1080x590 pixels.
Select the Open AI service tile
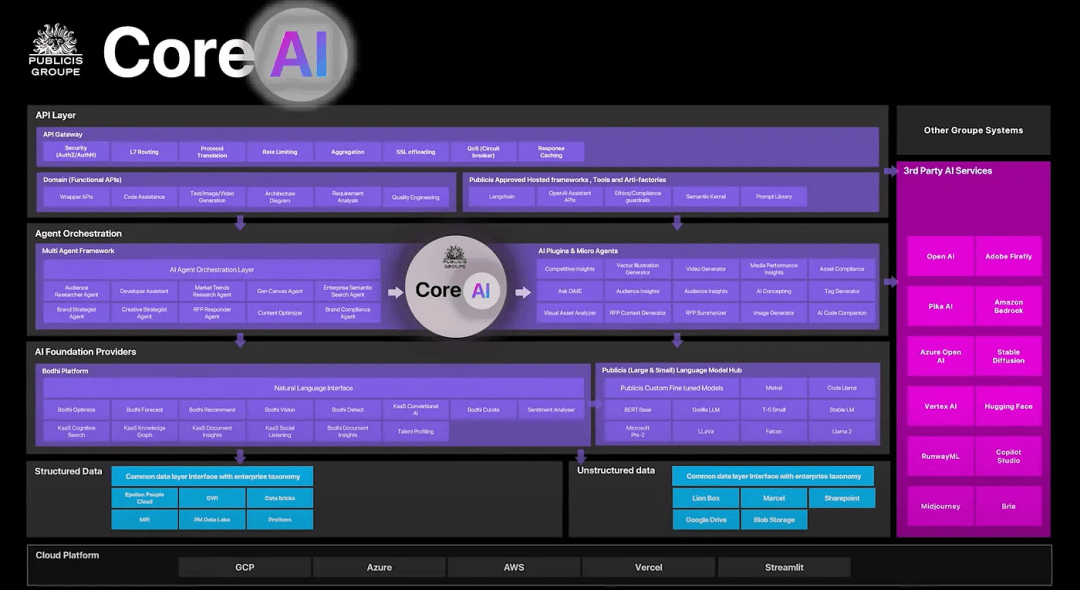pos(940,257)
